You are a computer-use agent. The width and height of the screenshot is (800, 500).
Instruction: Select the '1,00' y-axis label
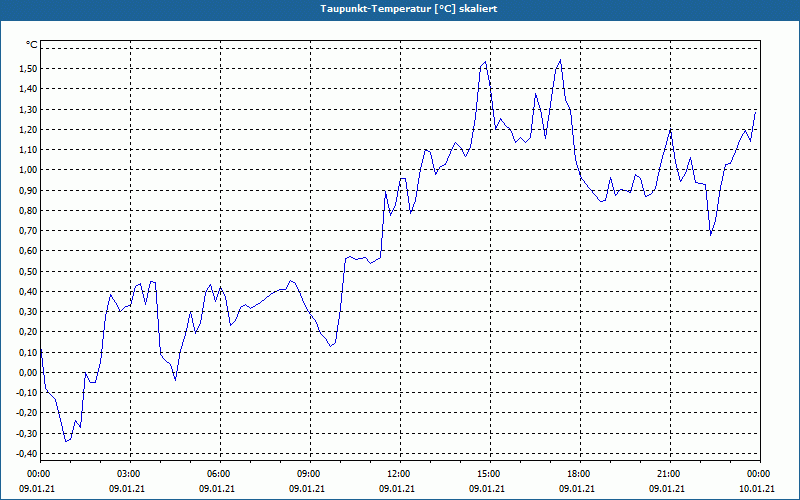tap(29, 170)
